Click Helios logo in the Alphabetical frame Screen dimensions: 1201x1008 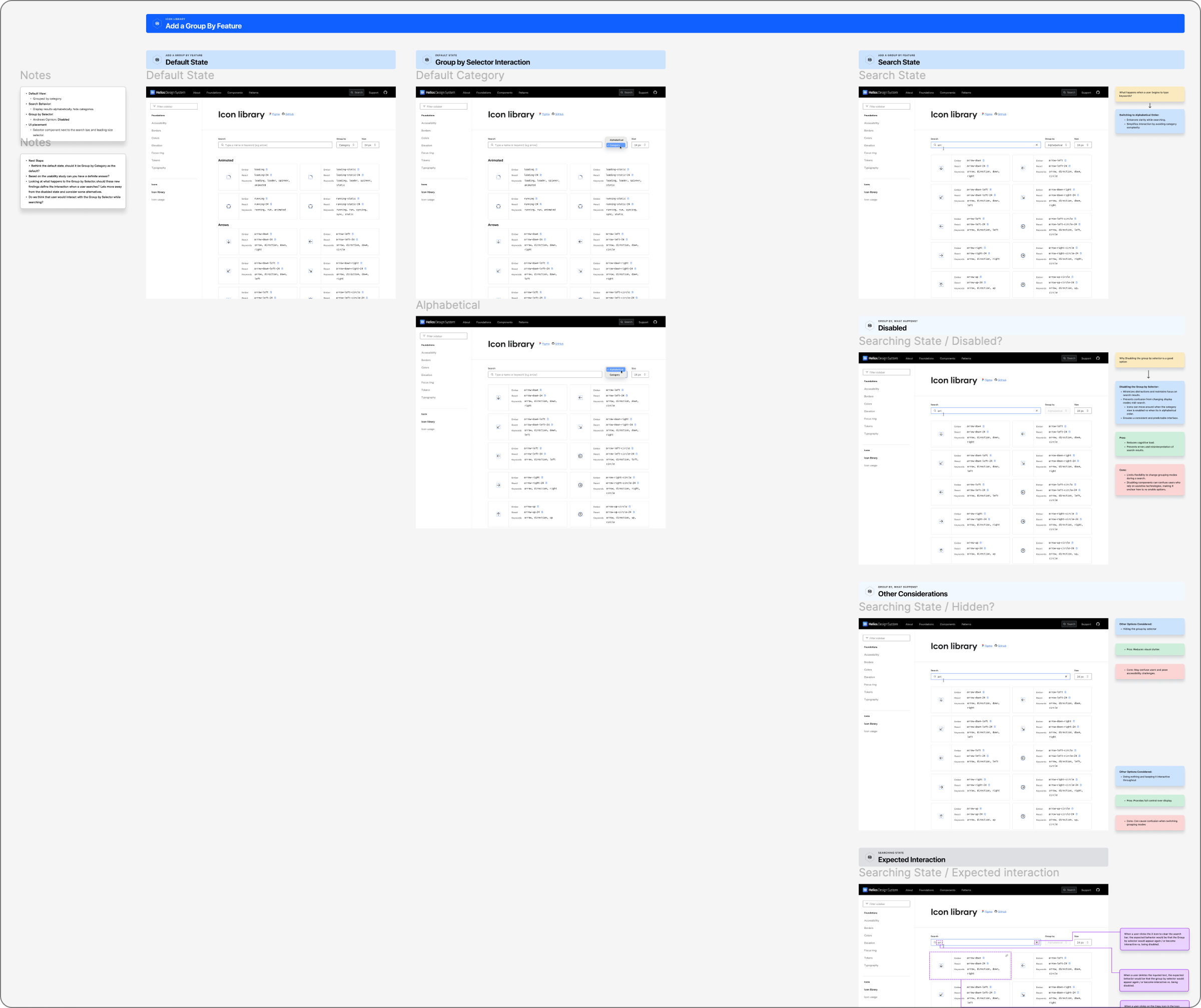click(x=423, y=322)
